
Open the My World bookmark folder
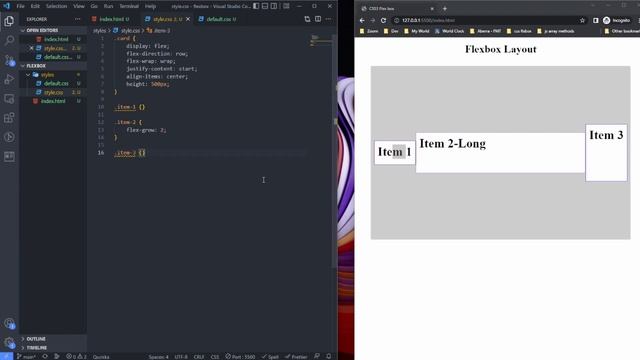[x=417, y=31]
